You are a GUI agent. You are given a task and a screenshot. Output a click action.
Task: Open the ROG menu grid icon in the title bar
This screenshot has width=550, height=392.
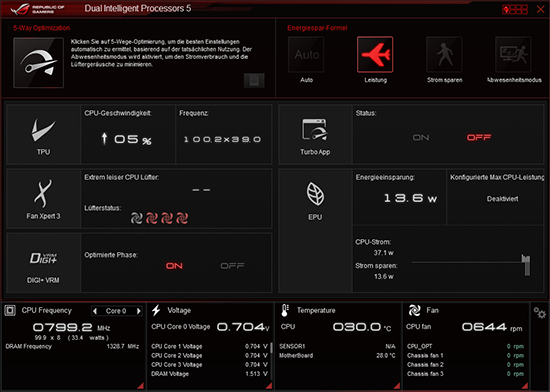[515, 9]
